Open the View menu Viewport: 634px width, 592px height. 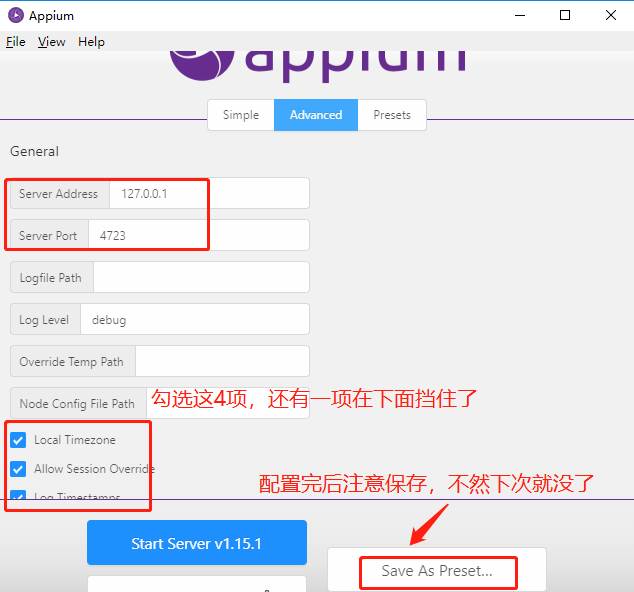click(x=51, y=42)
